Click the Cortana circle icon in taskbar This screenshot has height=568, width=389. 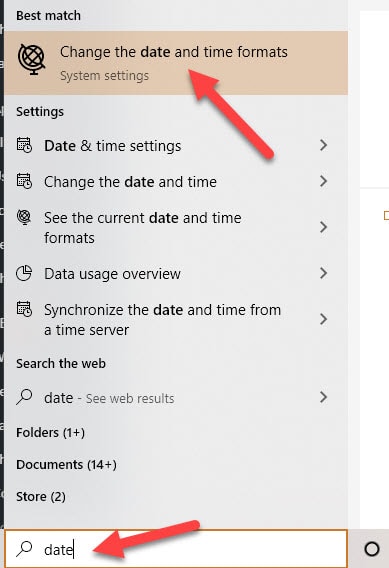point(372,549)
